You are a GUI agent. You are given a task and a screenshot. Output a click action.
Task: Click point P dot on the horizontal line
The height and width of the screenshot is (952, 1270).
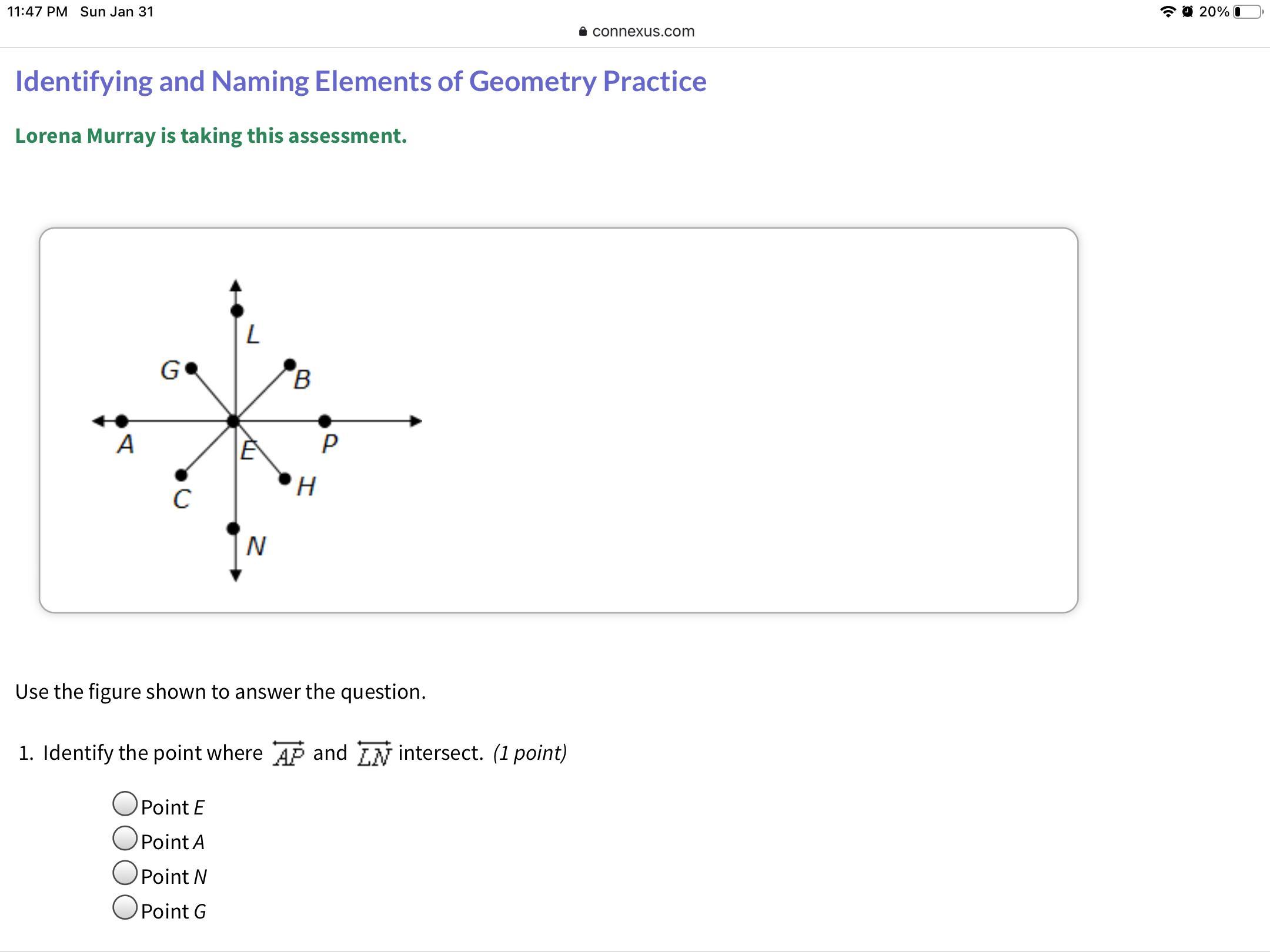pyautogui.click(x=325, y=421)
